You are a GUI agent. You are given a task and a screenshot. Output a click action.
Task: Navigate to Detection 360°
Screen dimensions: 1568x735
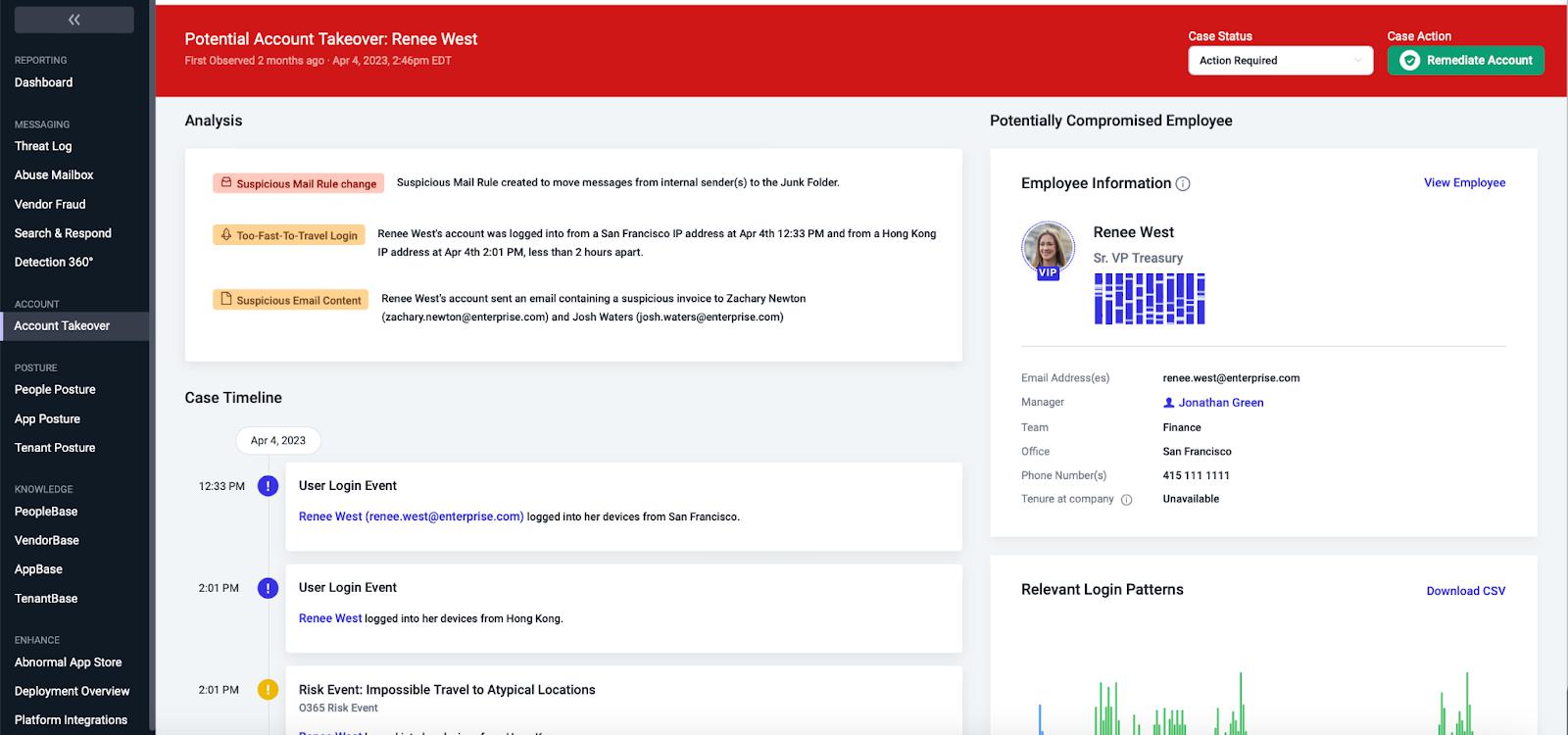coord(54,262)
